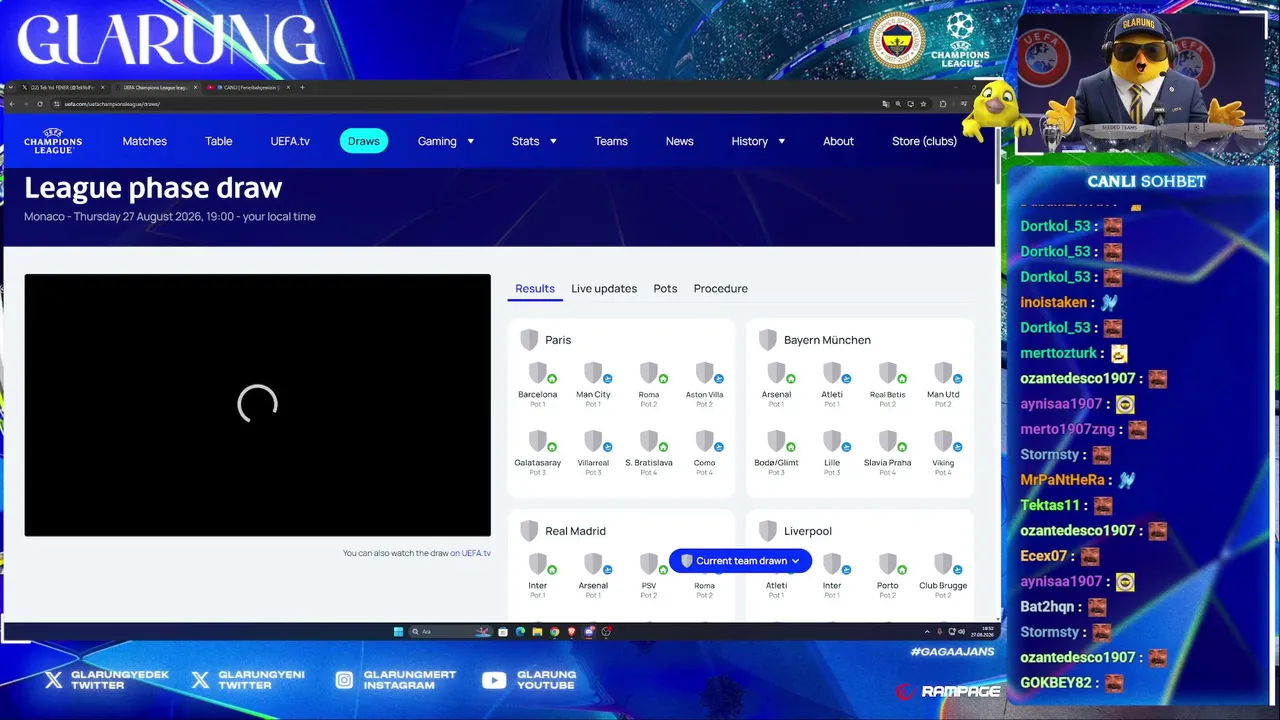Select Atleti badge in the Bayern München card
Viewport: 1280px width, 720px height.
pyautogui.click(x=832, y=373)
